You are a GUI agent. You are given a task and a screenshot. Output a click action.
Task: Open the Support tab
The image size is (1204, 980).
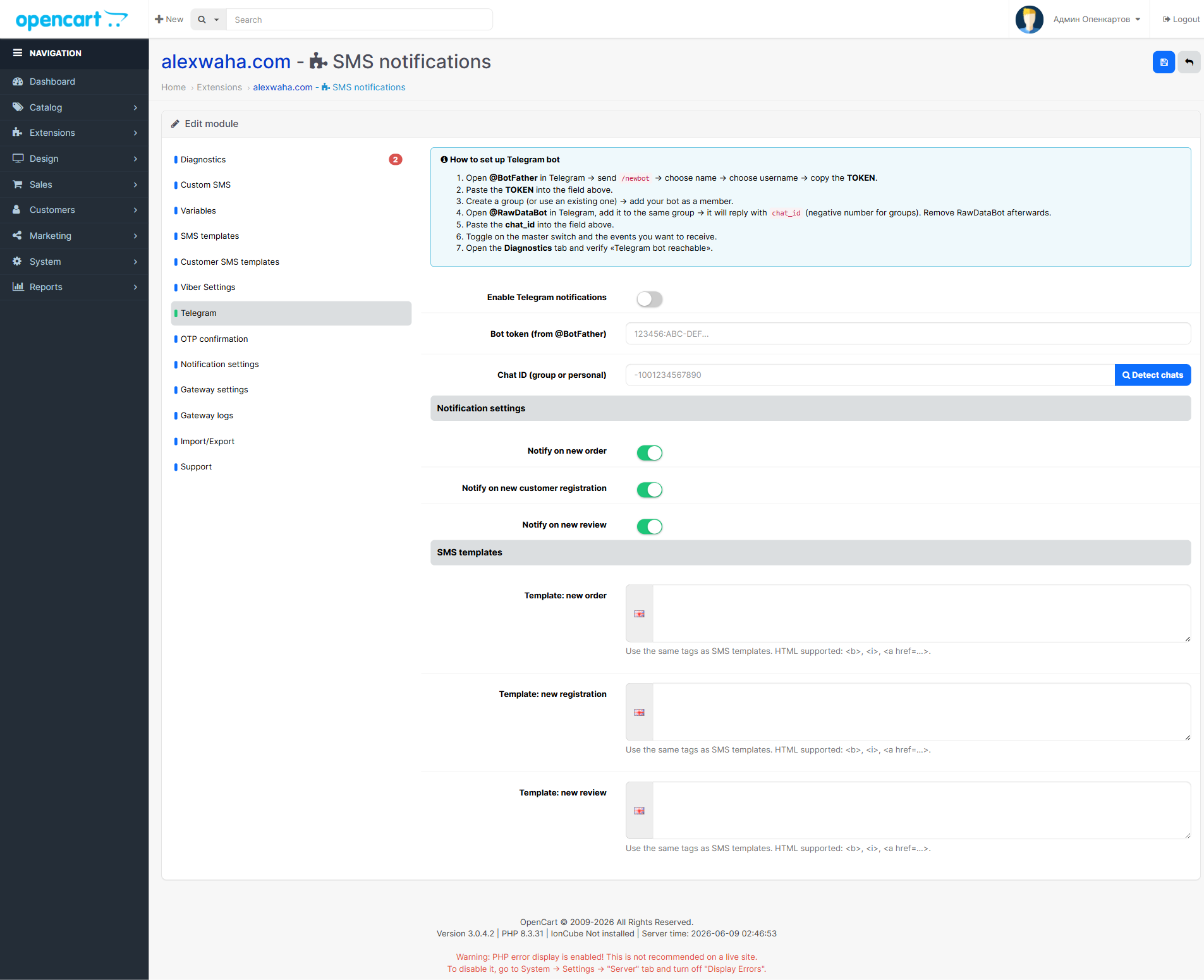pyautogui.click(x=291, y=467)
